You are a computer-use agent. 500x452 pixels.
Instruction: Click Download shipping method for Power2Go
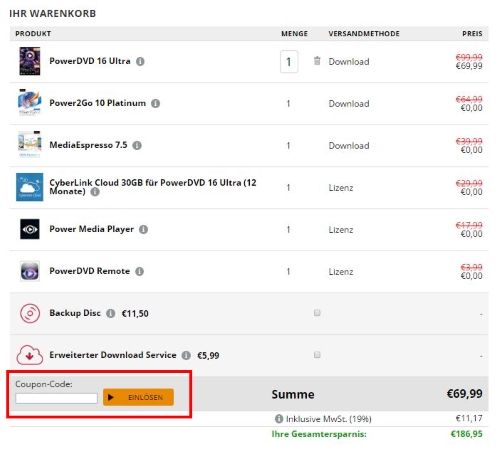(349, 104)
